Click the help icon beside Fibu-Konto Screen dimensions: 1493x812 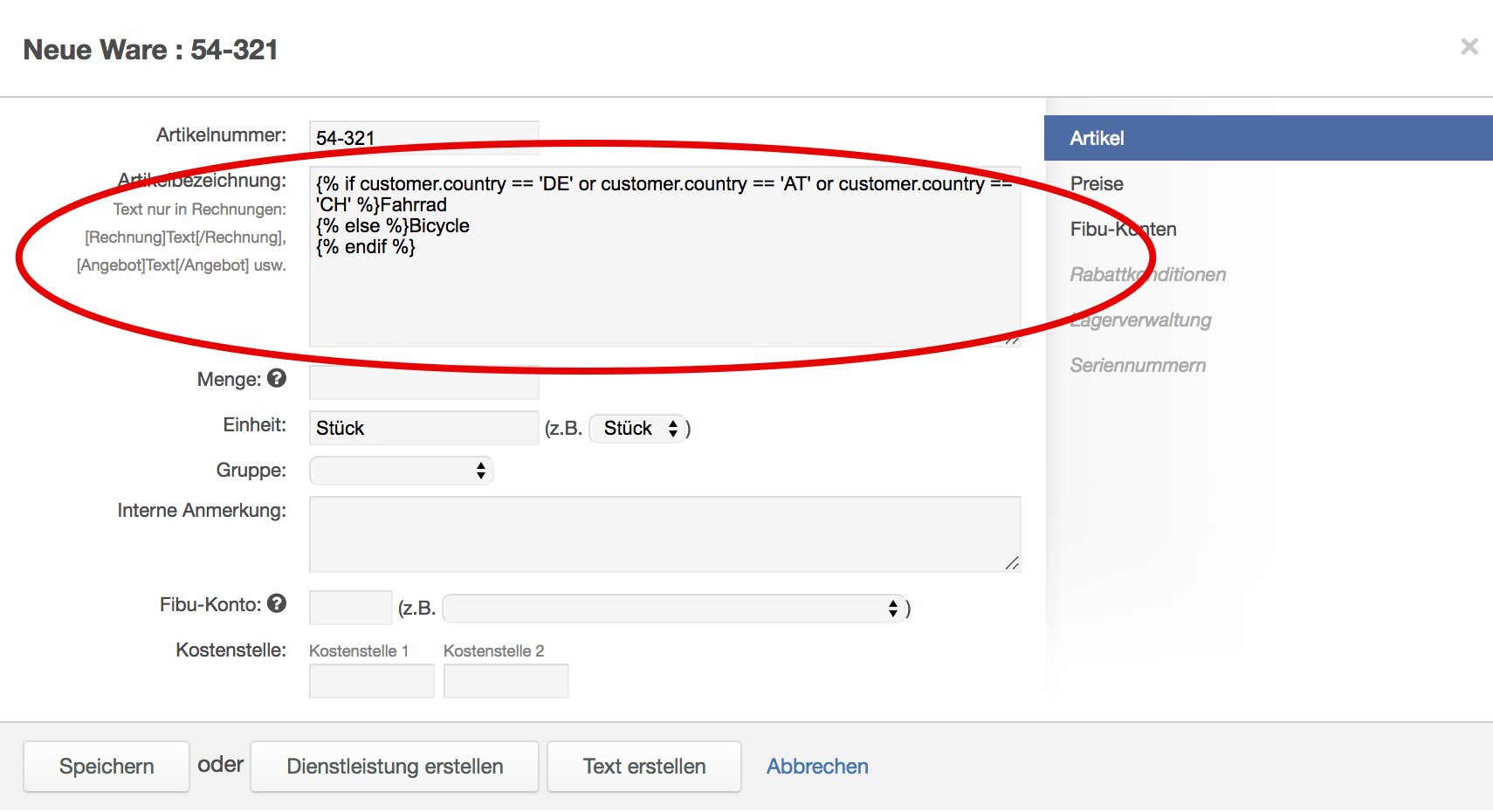[x=277, y=603]
